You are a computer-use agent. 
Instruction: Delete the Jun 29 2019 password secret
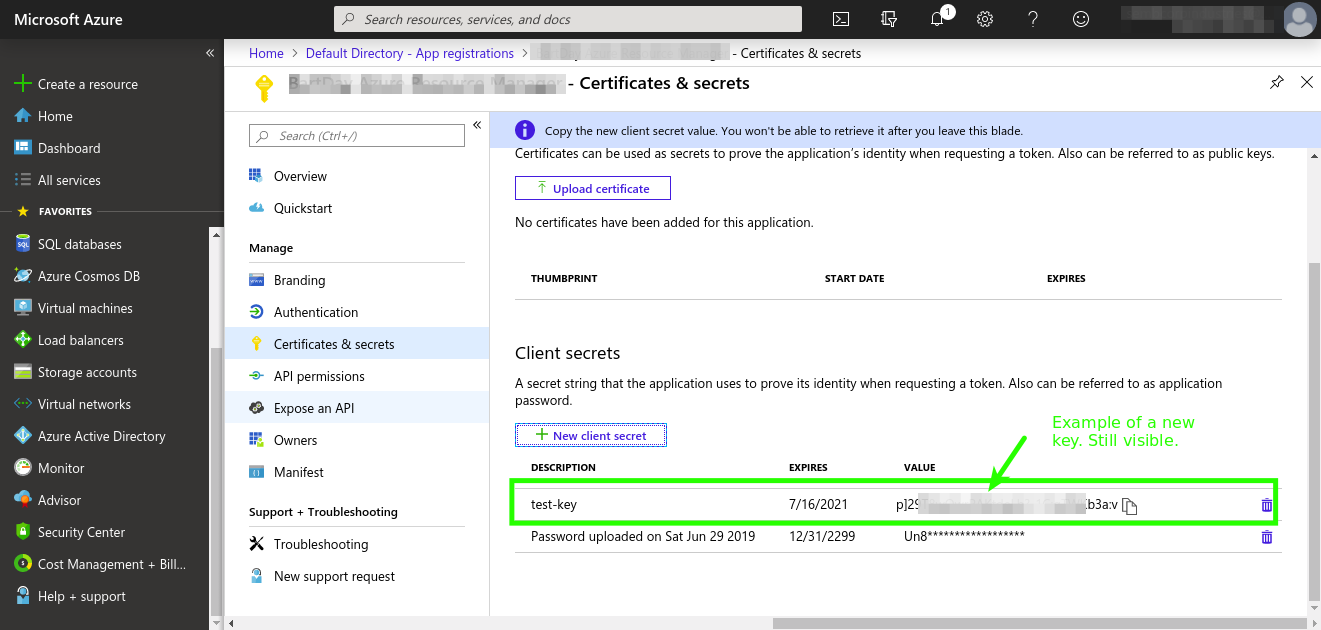[1267, 537]
